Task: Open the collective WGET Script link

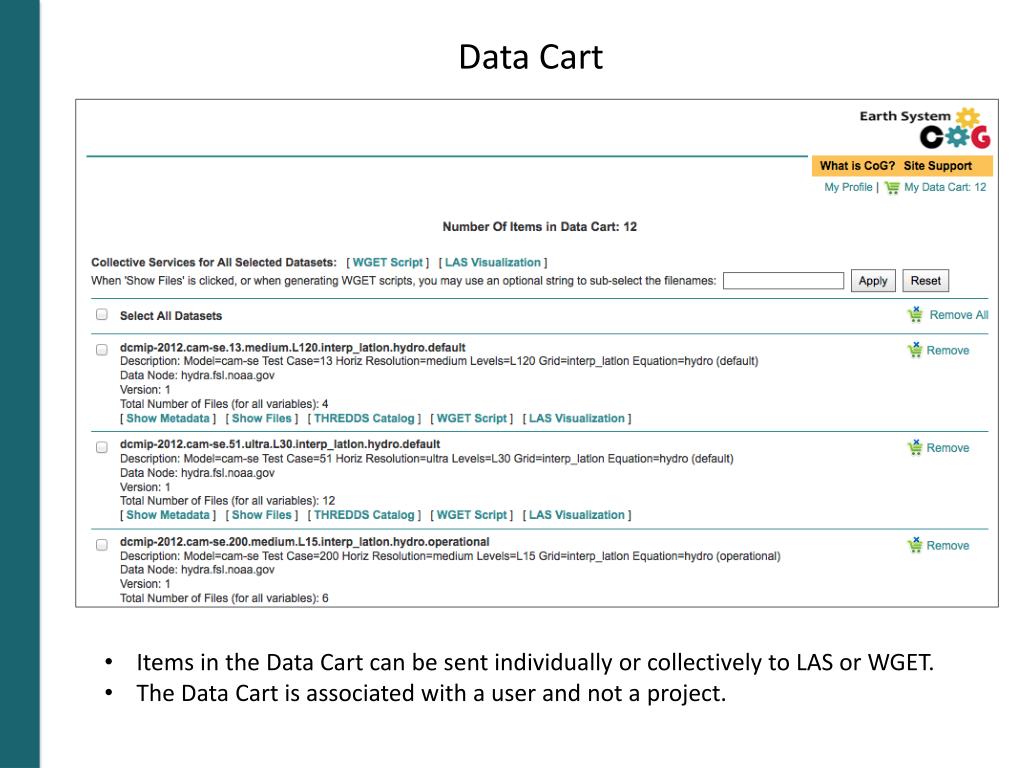Action: tap(388, 262)
